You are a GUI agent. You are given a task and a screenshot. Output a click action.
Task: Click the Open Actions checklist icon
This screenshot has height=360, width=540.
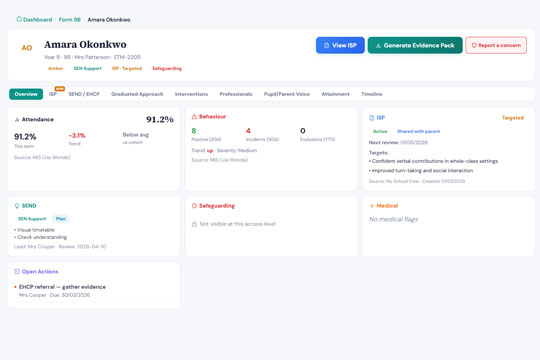point(17,271)
